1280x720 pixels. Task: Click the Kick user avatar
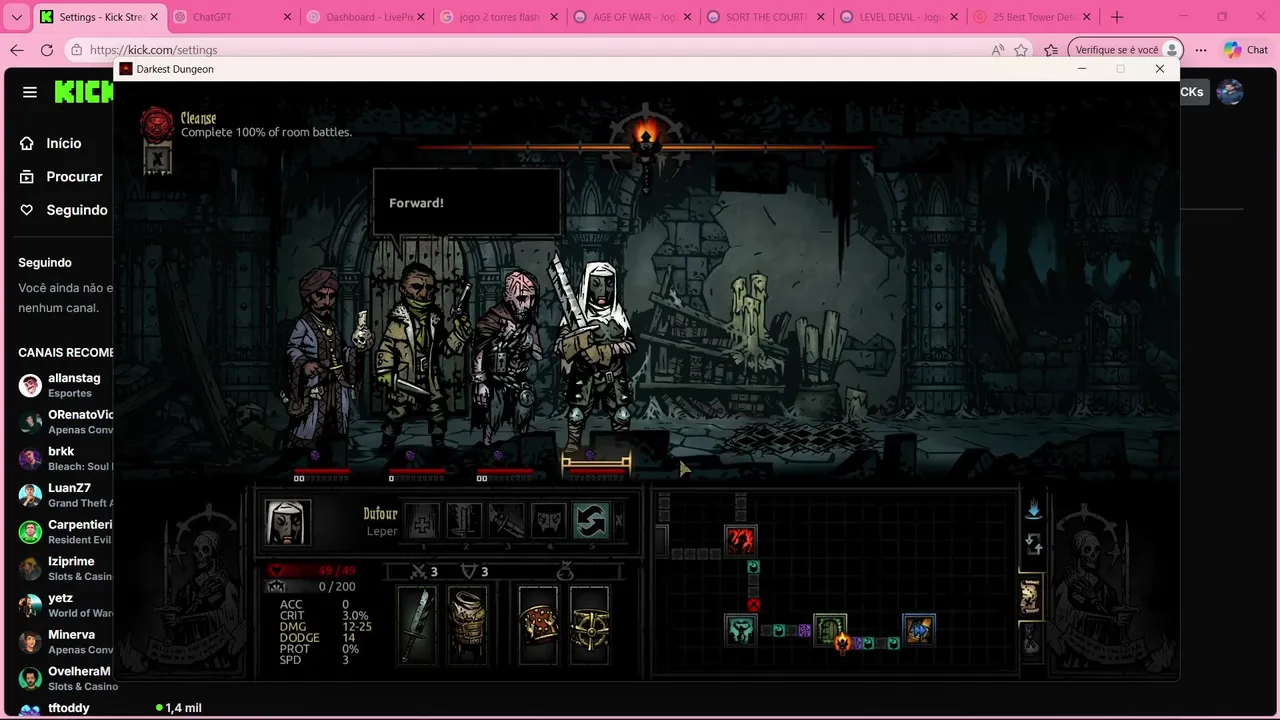pos(1230,92)
